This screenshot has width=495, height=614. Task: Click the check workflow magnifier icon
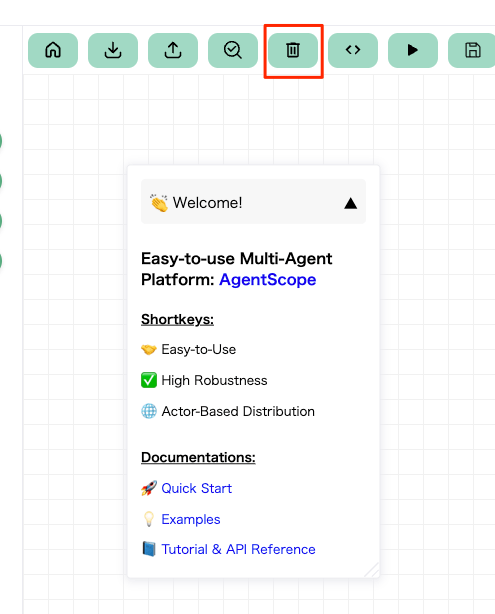(x=233, y=50)
